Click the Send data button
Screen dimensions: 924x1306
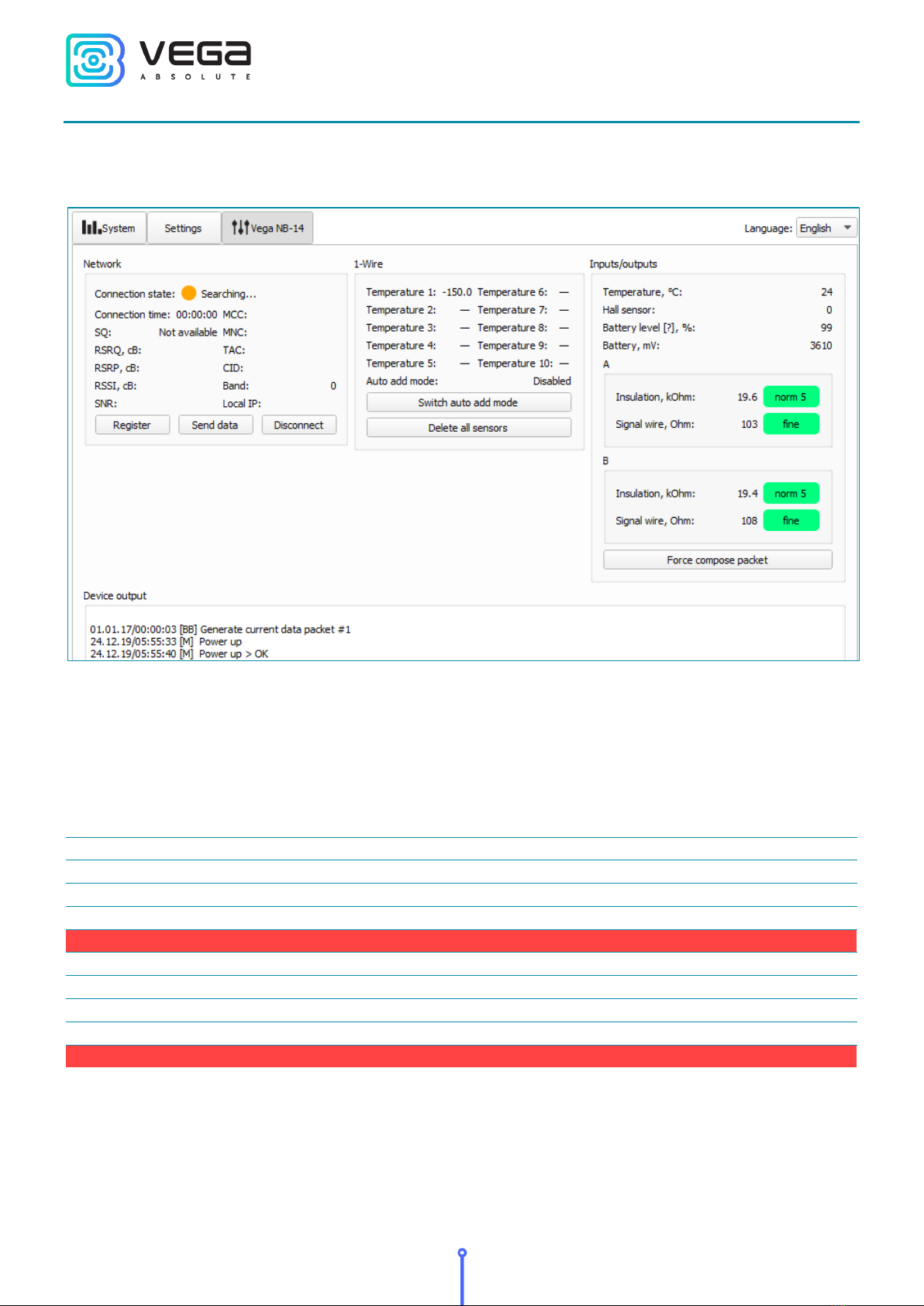coord(215,425)
